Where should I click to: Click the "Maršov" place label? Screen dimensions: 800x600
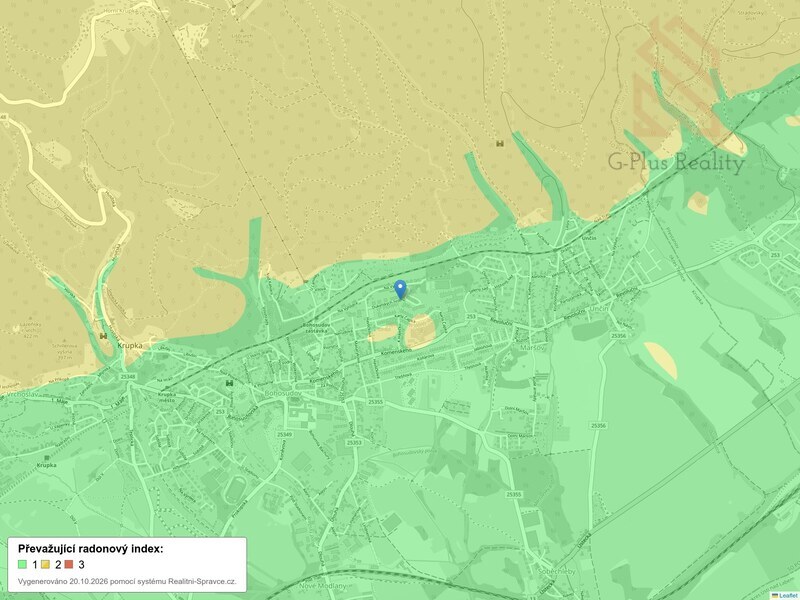coord(533,347)
